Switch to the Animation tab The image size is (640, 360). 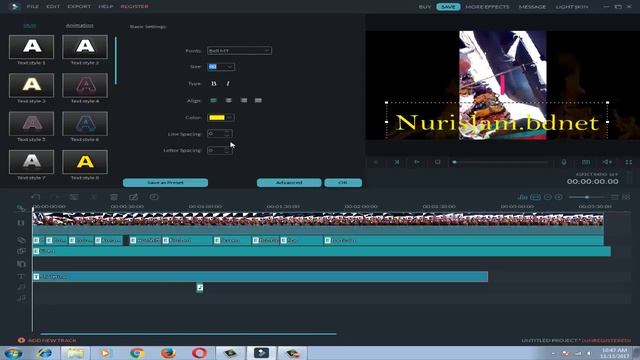80,25
